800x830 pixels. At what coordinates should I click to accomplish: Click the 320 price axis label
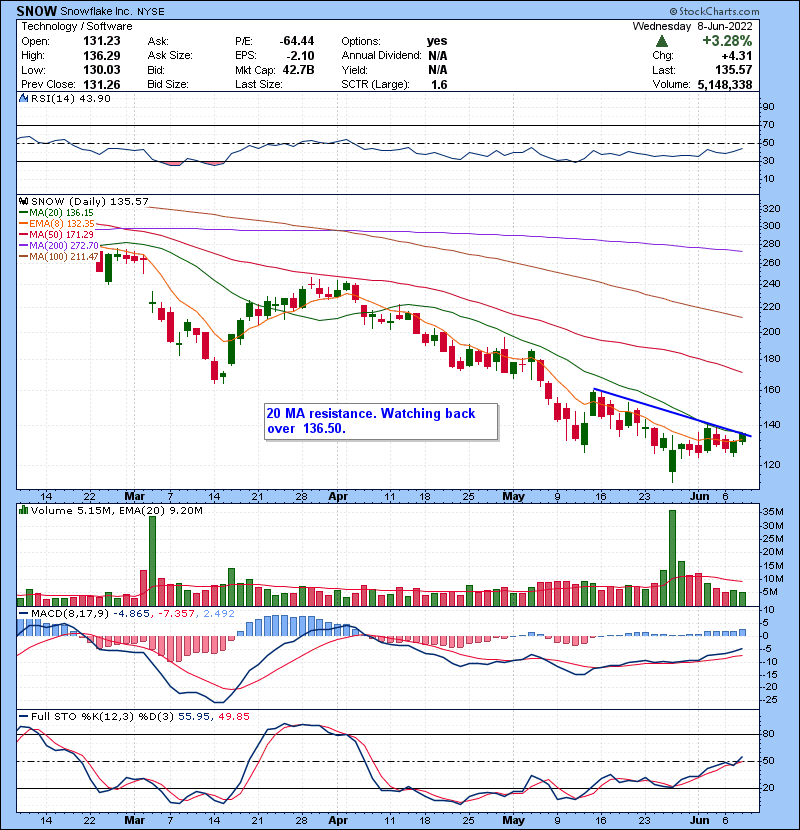(771, 209)
